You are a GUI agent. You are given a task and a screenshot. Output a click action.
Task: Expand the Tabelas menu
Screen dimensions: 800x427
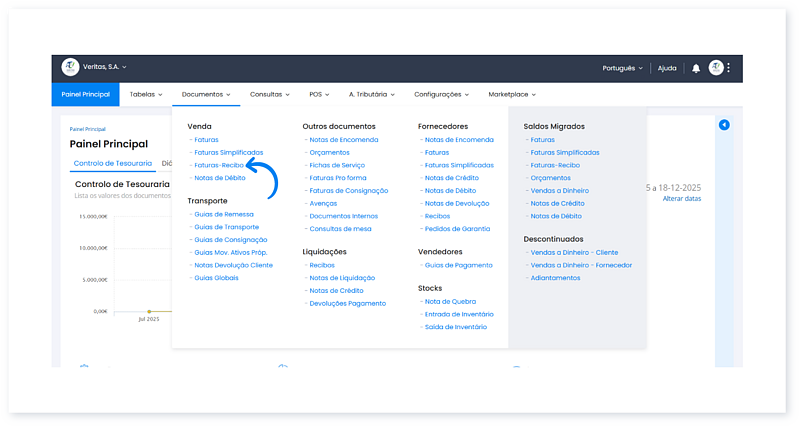pos(147,94)
